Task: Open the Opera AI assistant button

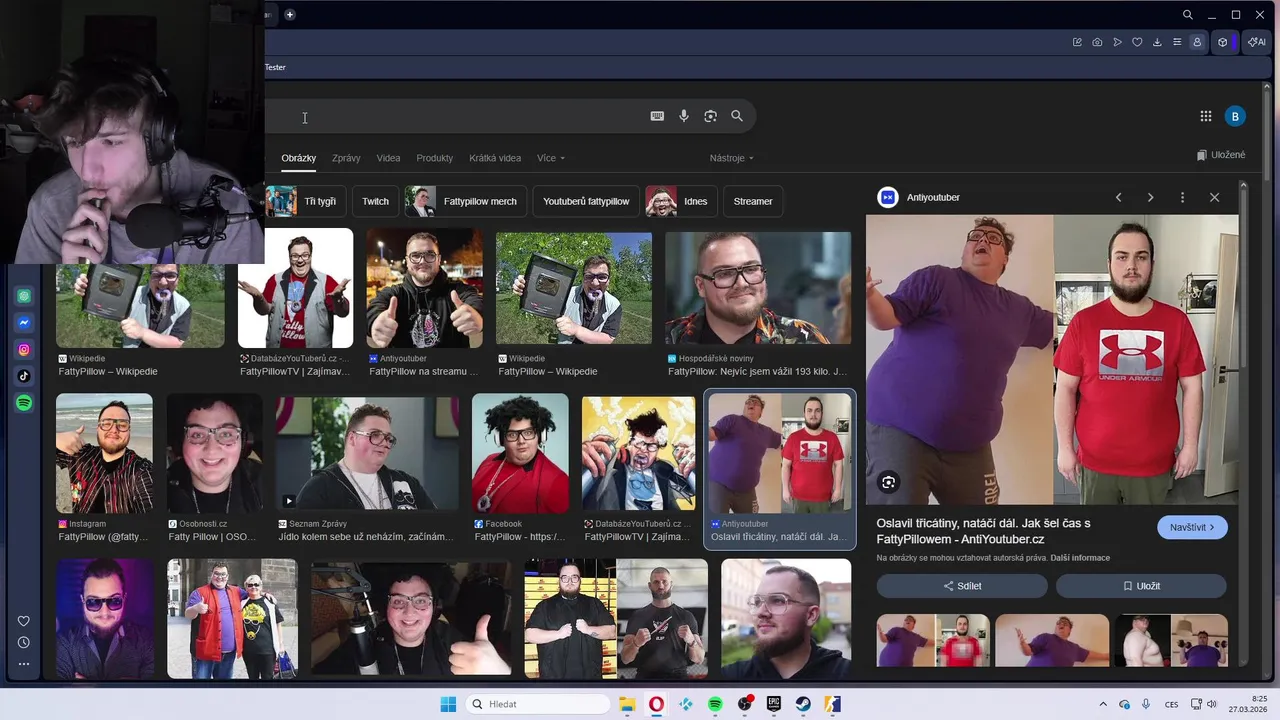Action: tap(1257, 42)
